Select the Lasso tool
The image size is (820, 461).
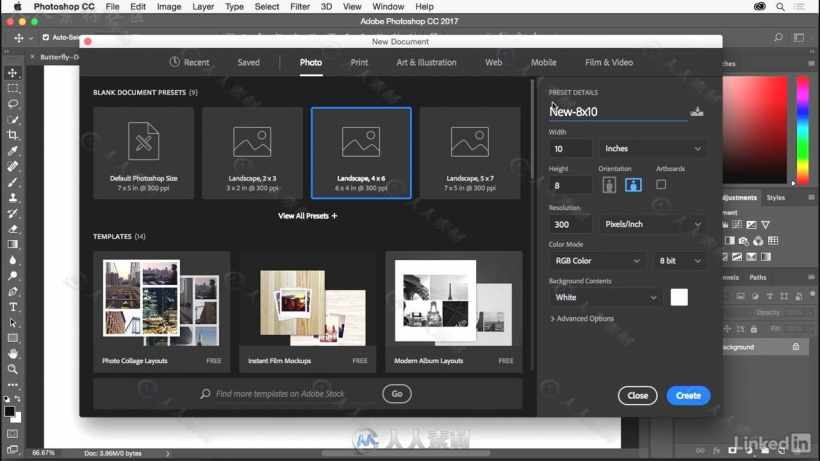(x=13, y=103)
